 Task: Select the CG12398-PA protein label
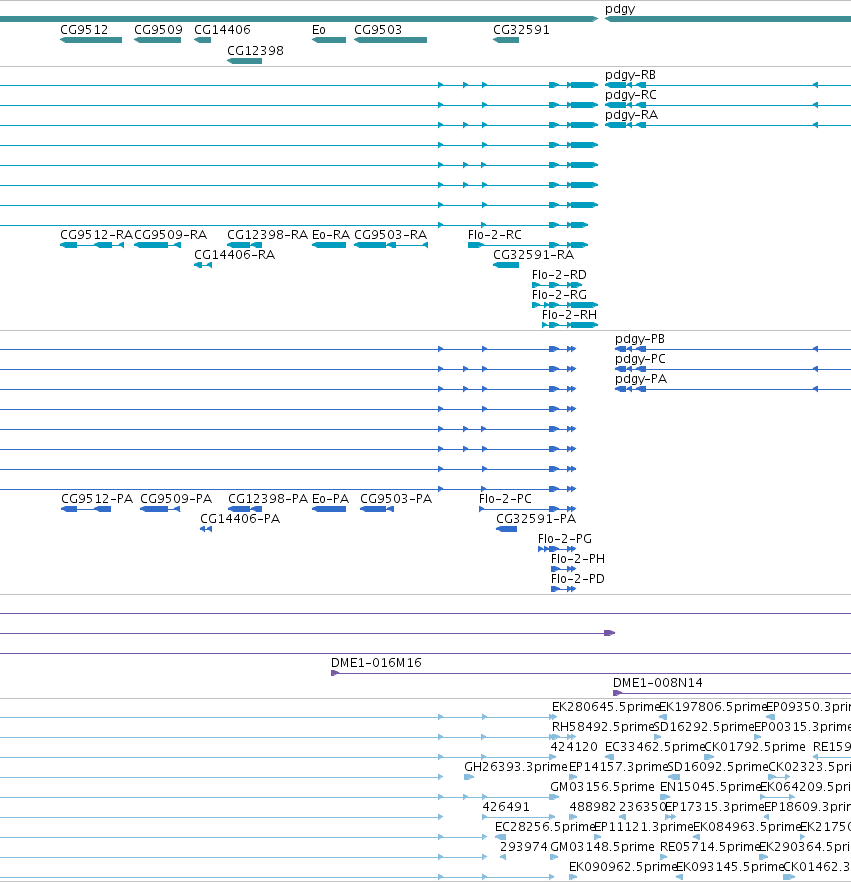click(268, 499)
